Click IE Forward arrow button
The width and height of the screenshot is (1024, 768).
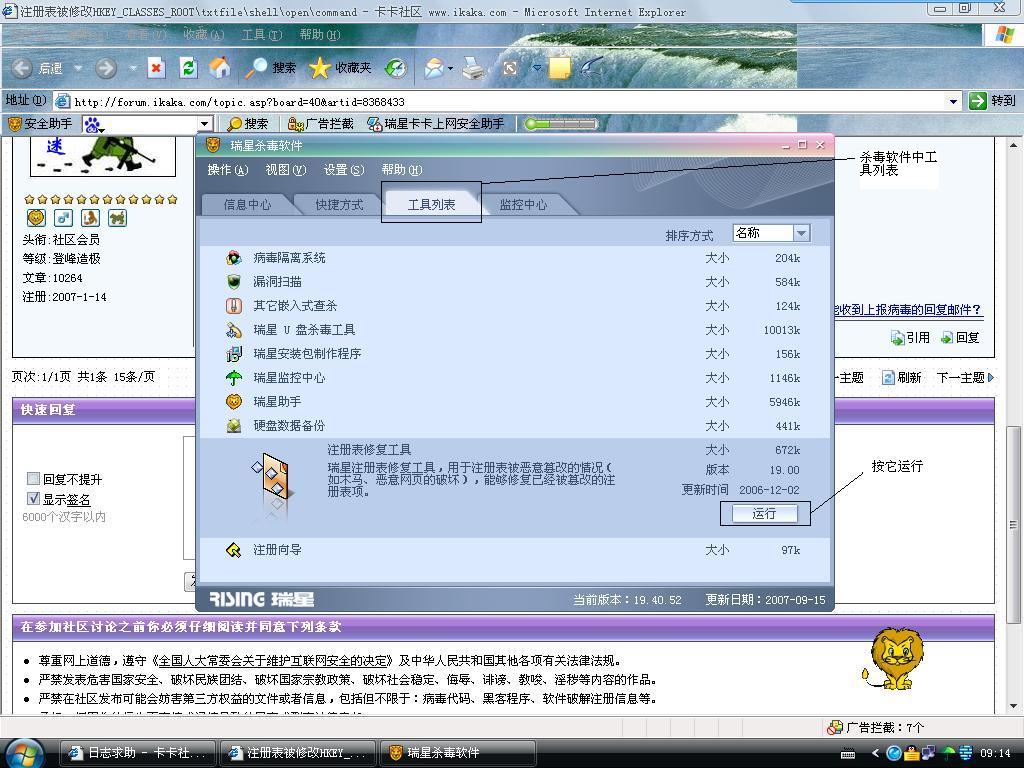pos(106,67)
